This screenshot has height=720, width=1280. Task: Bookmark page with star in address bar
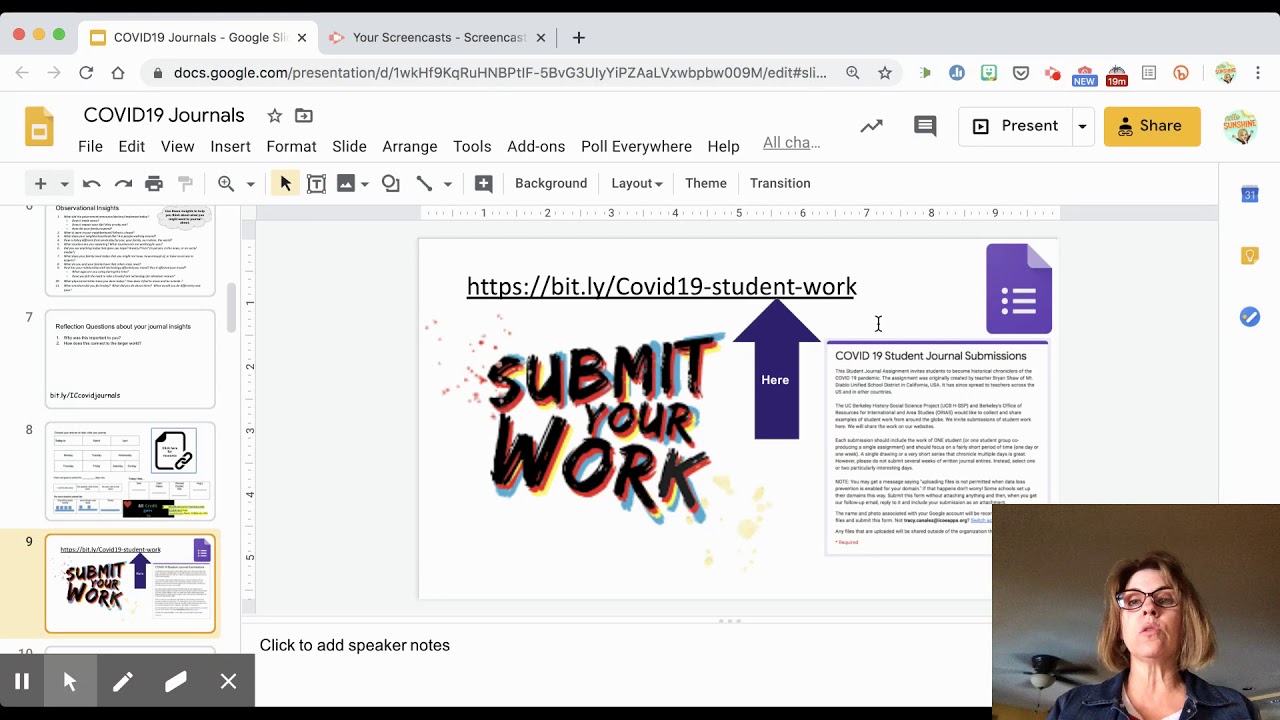(885, 73)
